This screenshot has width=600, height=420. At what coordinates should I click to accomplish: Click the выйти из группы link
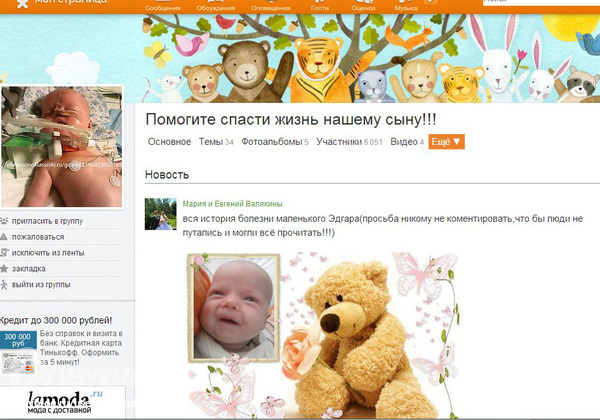tap(41, 285)
